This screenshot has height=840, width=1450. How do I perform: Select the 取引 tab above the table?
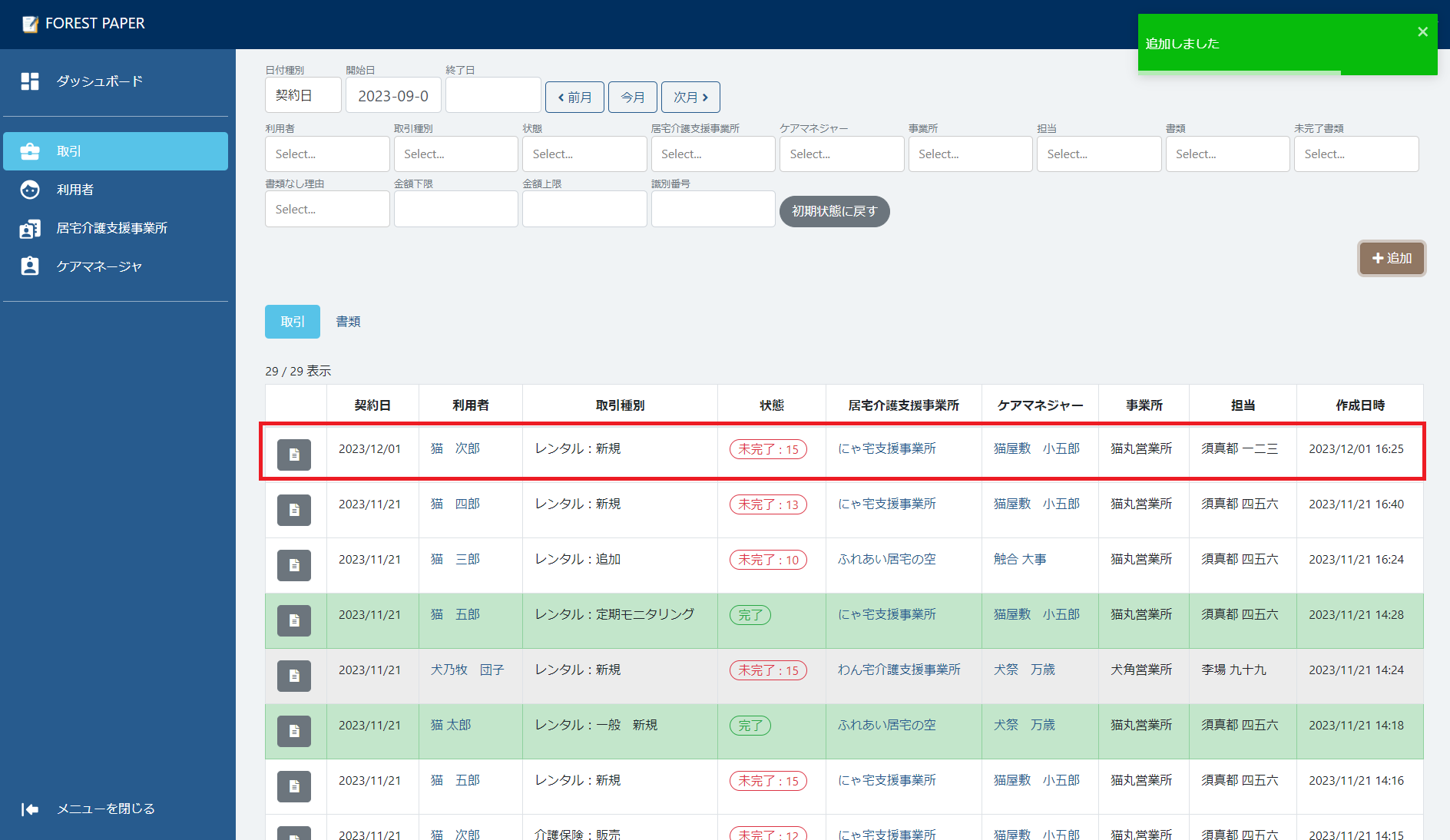292,322
